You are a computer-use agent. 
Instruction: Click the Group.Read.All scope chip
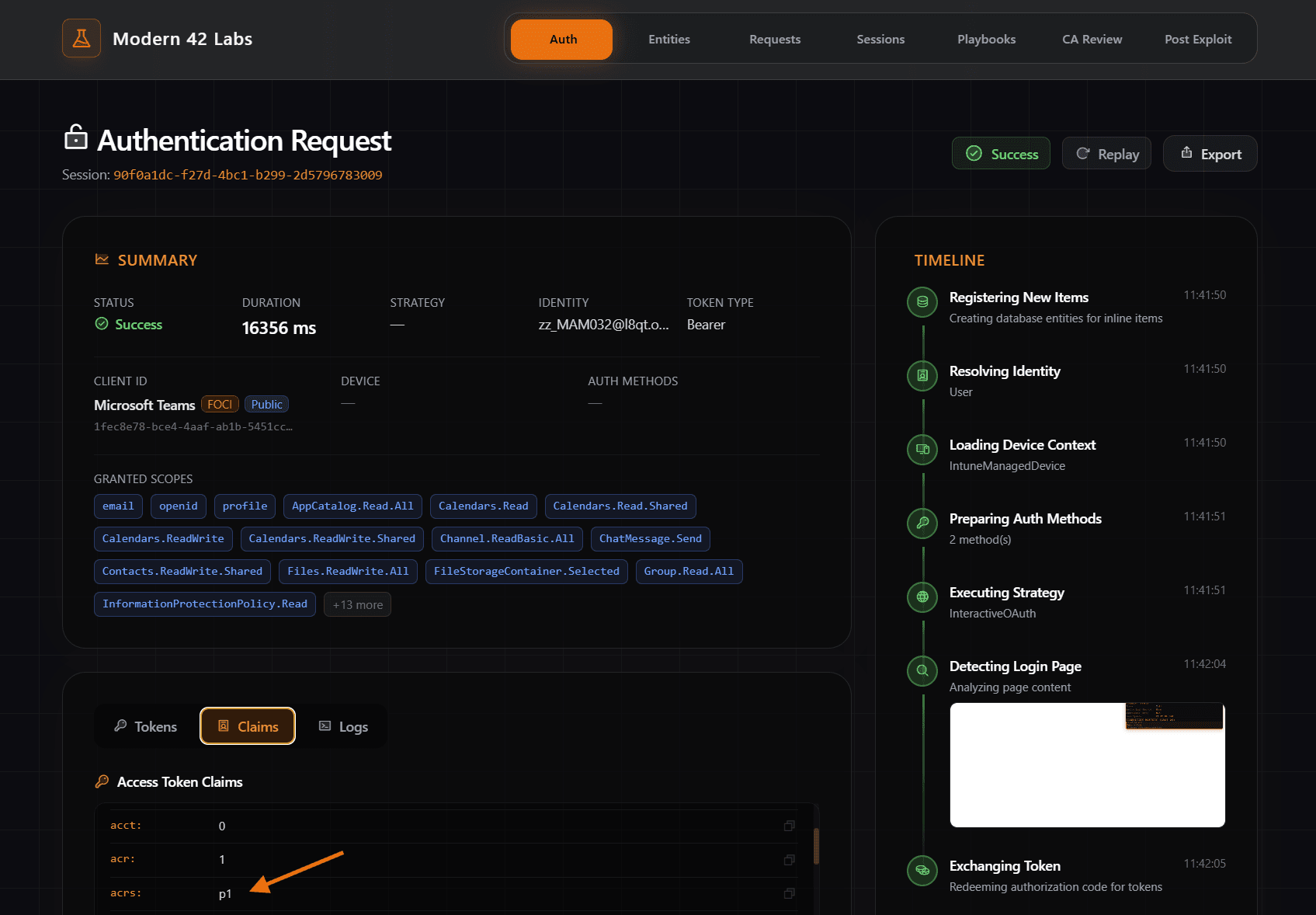pyautogui.click(x=689, y=572)
